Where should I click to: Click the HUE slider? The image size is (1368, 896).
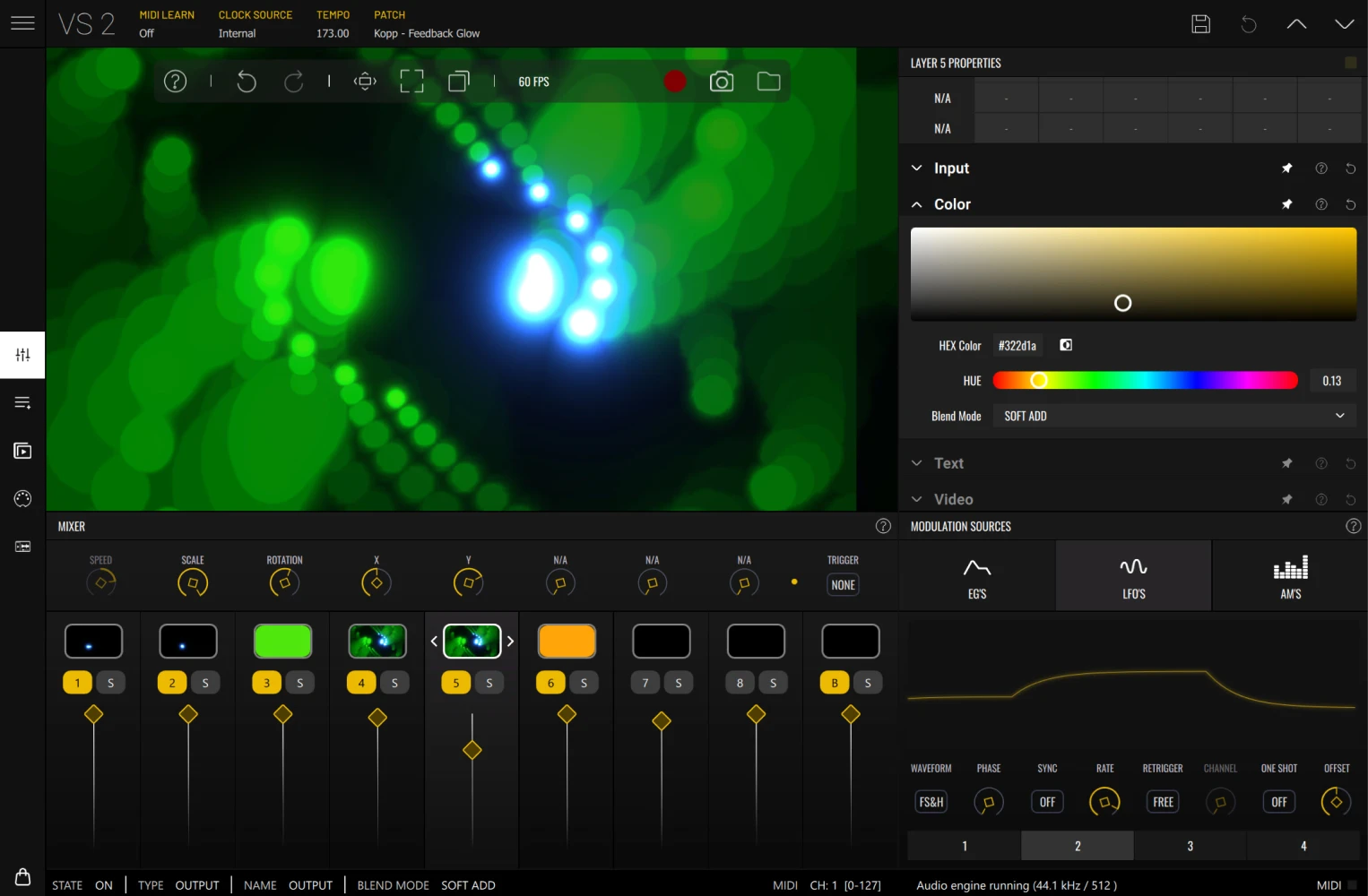coord(1145,380)
